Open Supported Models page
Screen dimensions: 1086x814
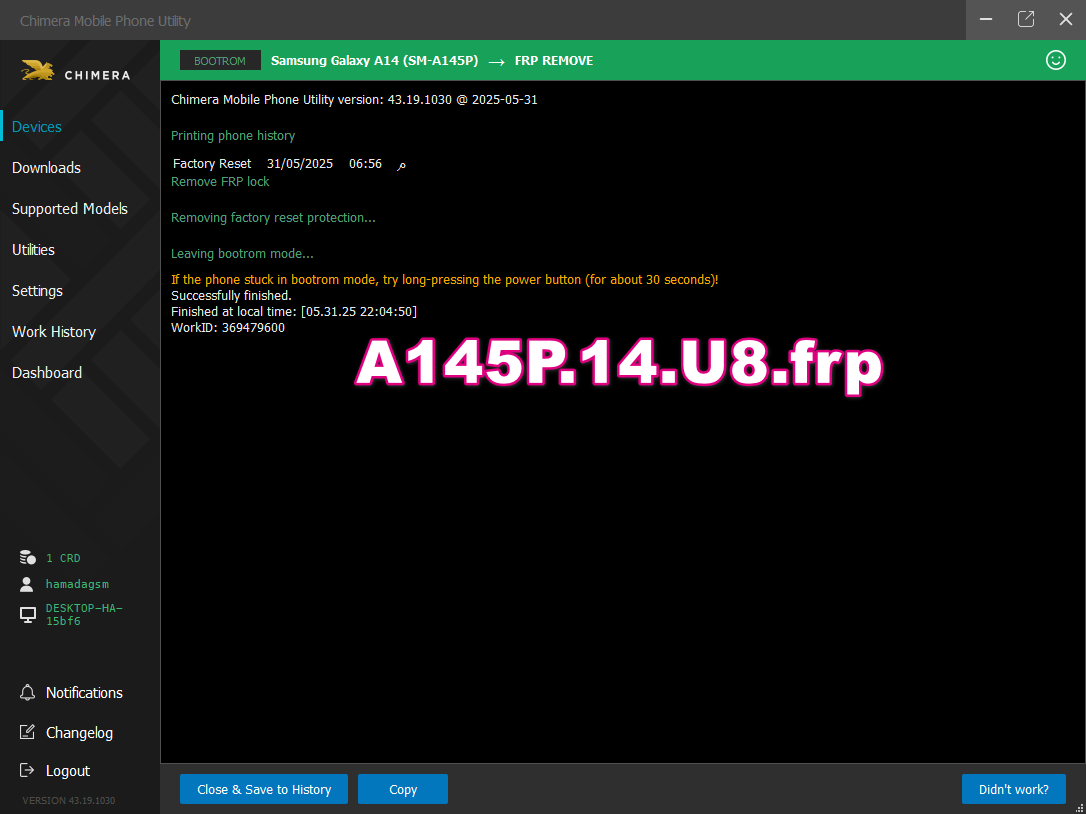click(x=70, y=209)
